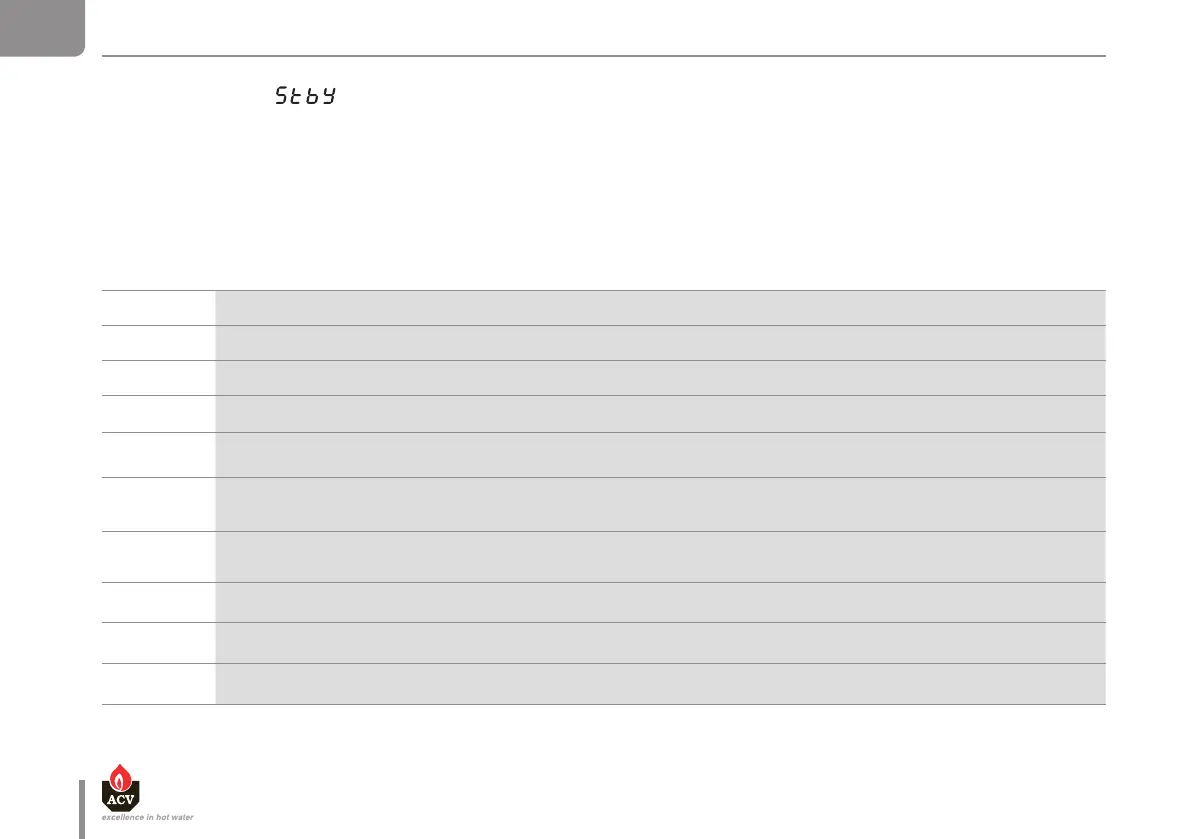The width and height of the screenshot is (1191, 839).
Task: Click the second table row's white left cell
Action: [158, 343]
